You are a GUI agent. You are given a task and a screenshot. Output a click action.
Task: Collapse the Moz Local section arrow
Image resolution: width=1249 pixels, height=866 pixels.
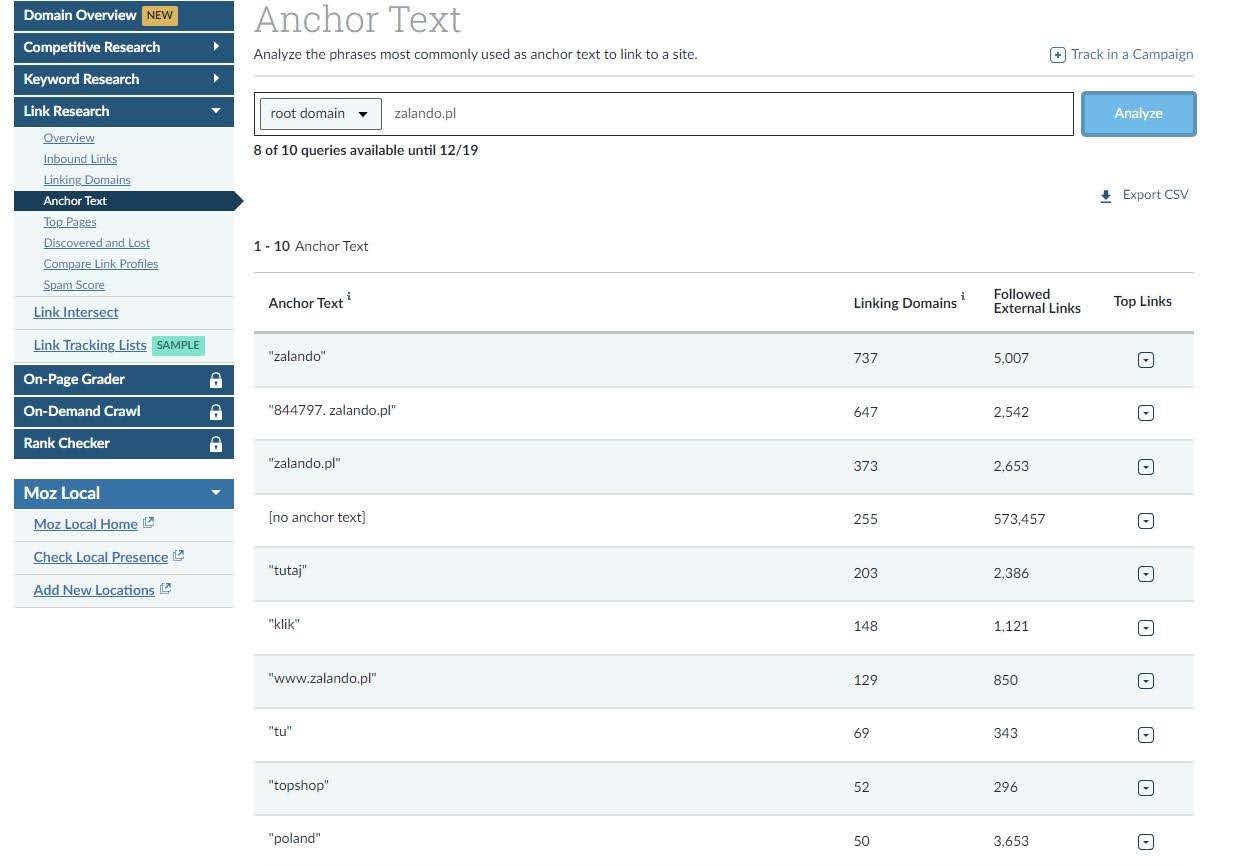215,493
